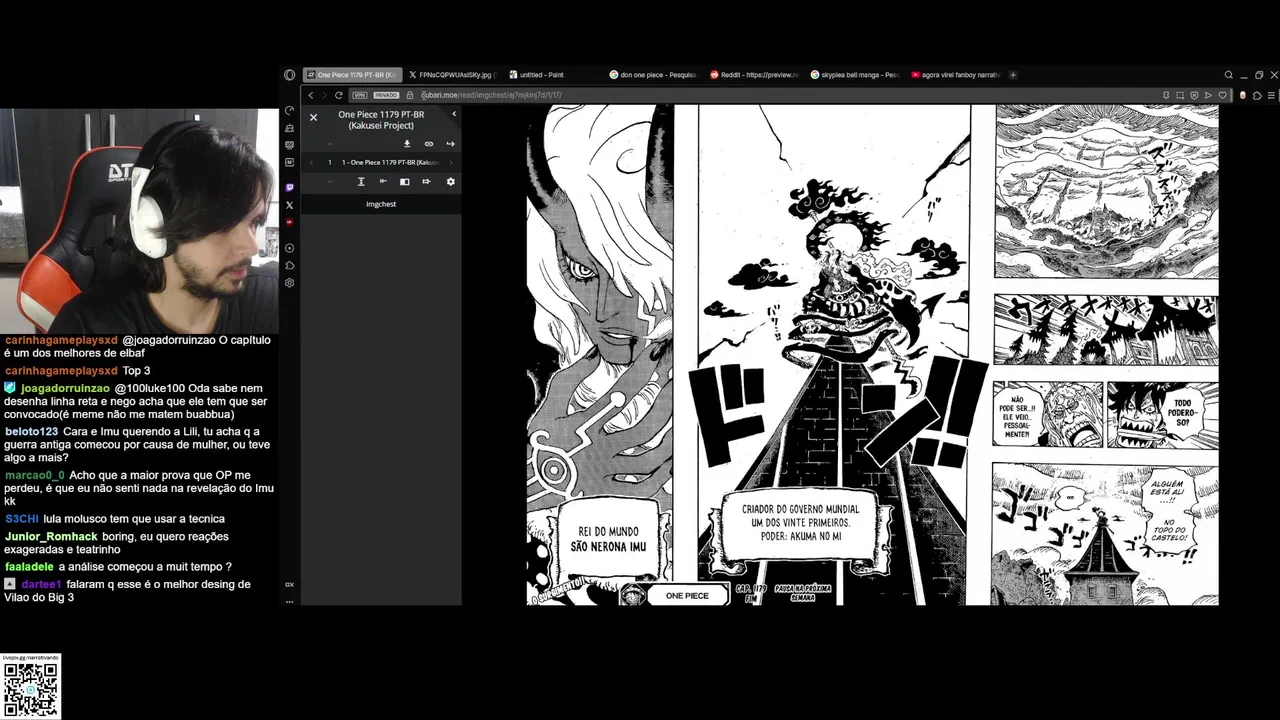Viewport: 1280px width, 720px height.
Task: Open the One Piece 1179 PT-BR title link
Action: (381, 120)
